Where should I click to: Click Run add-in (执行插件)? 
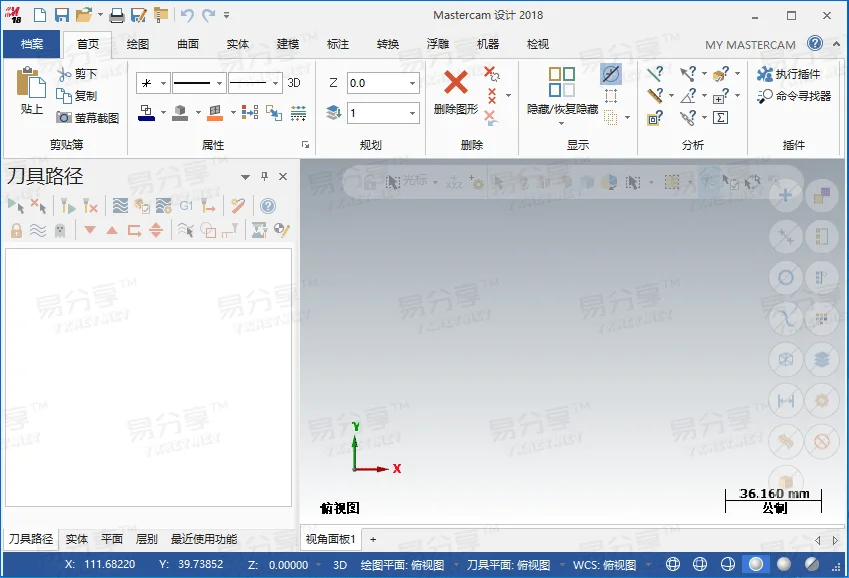(788, 74)
